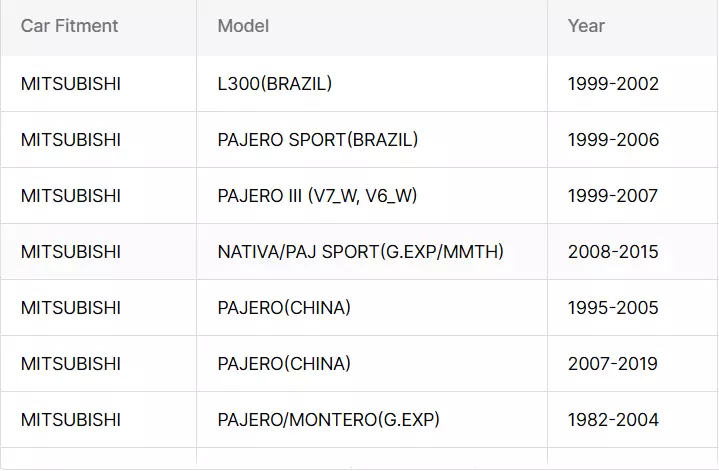Click the Car Fitment column header
Viewport: 719px width, 471px height.
(x=69, y=26)
